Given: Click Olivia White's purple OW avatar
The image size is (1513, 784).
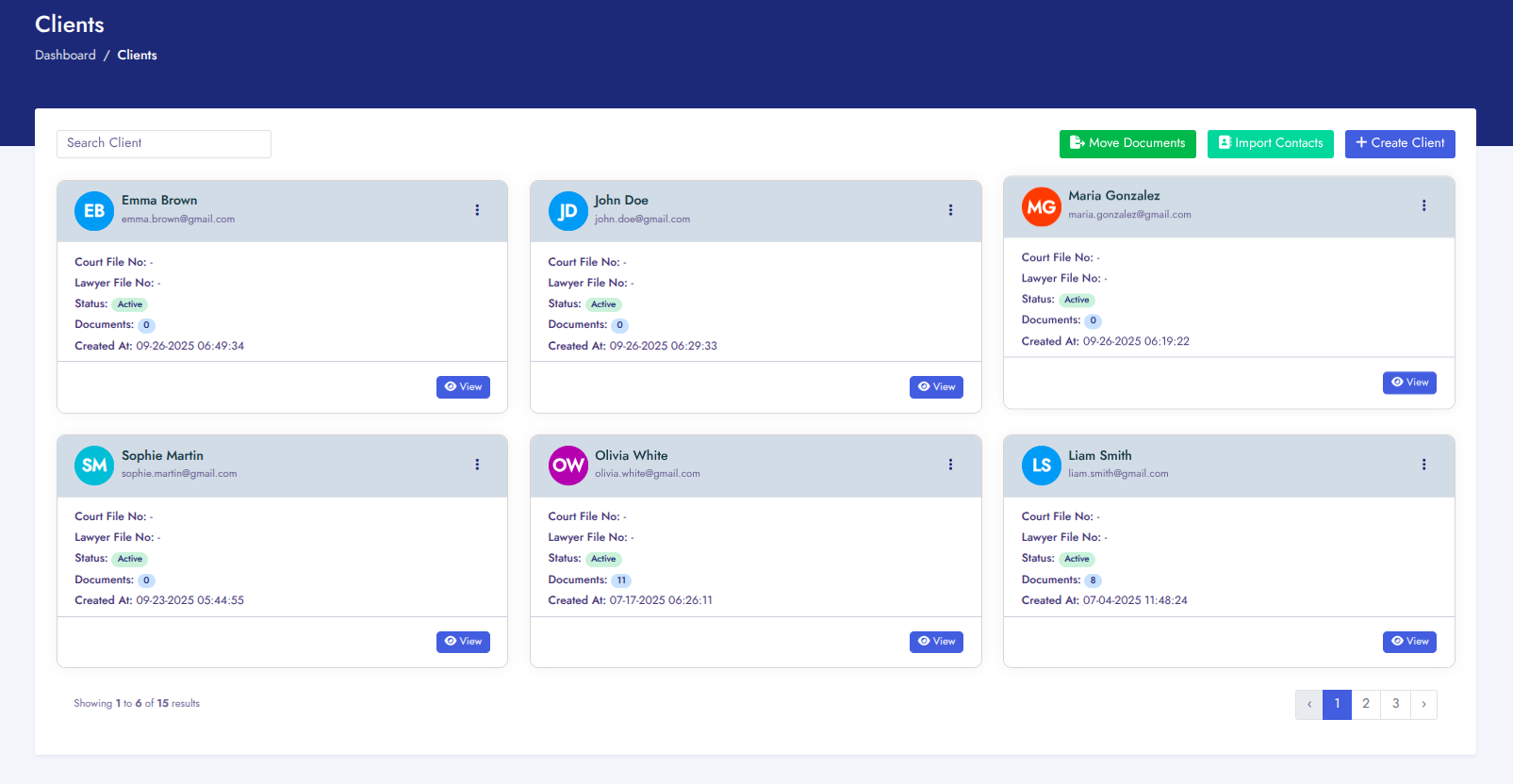Looking at the screenshot, I should 567,465.
